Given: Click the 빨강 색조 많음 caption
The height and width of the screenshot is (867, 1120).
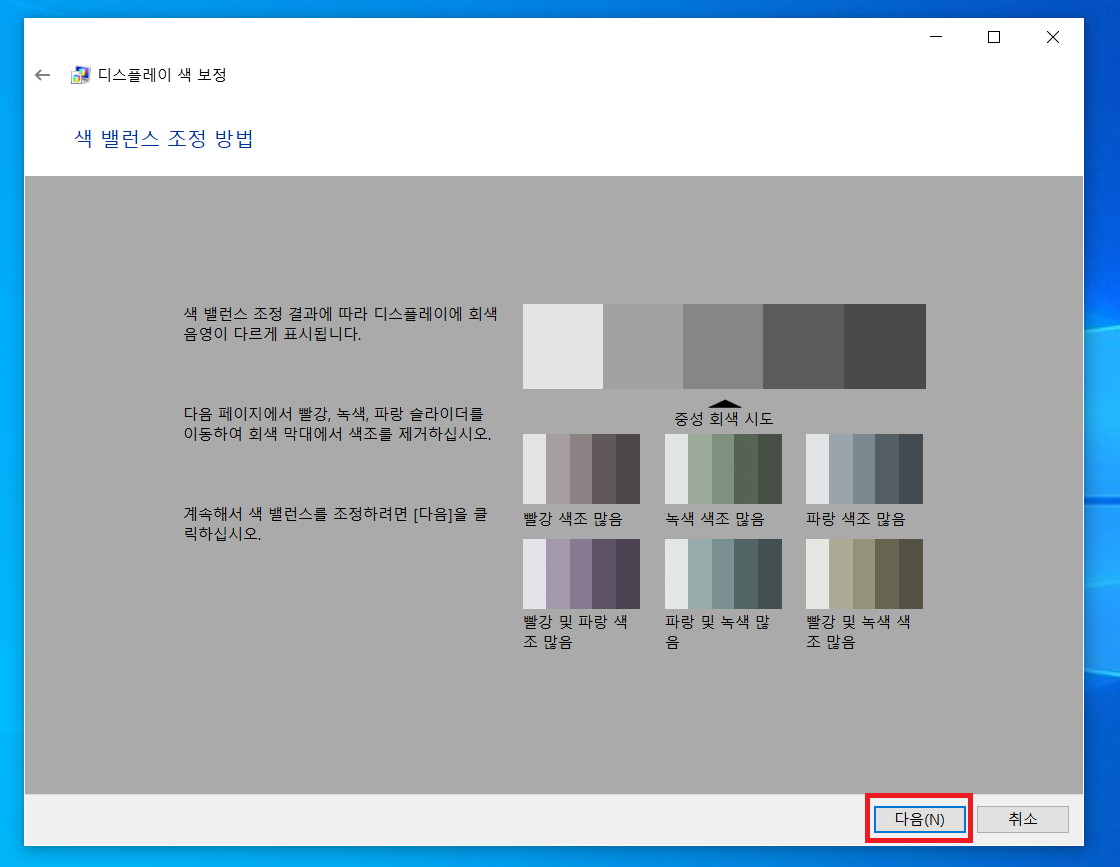Looking at the screenshot, I should point(573,519).
